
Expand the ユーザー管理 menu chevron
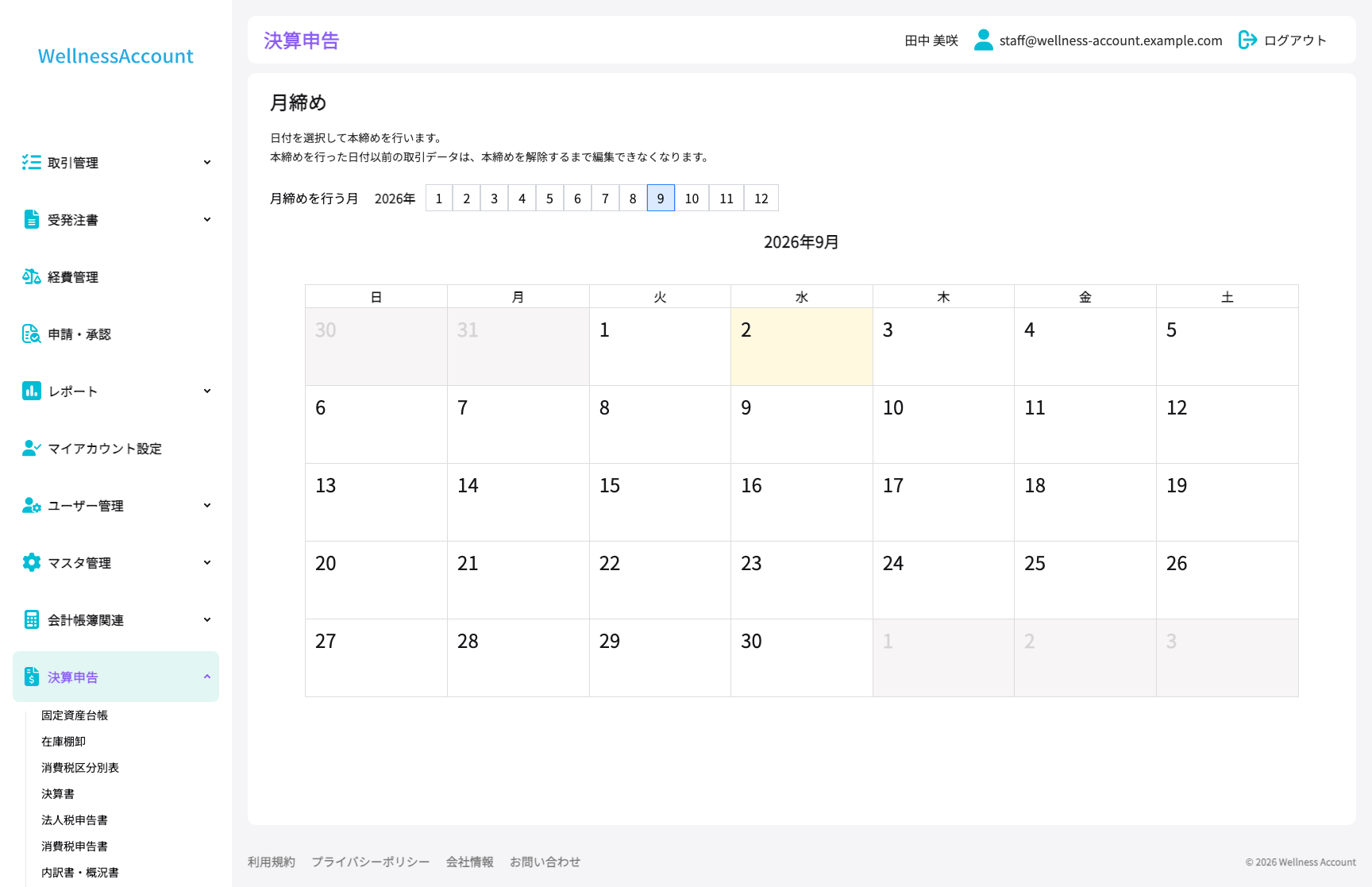207,506
